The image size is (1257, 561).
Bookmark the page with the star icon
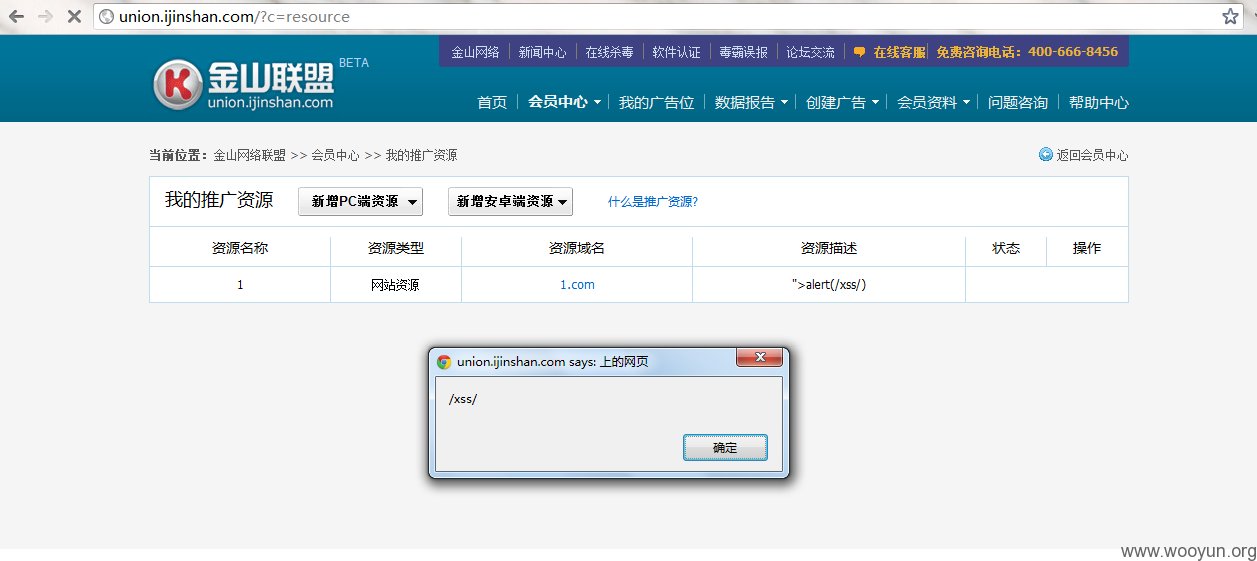pos(1230,17)
